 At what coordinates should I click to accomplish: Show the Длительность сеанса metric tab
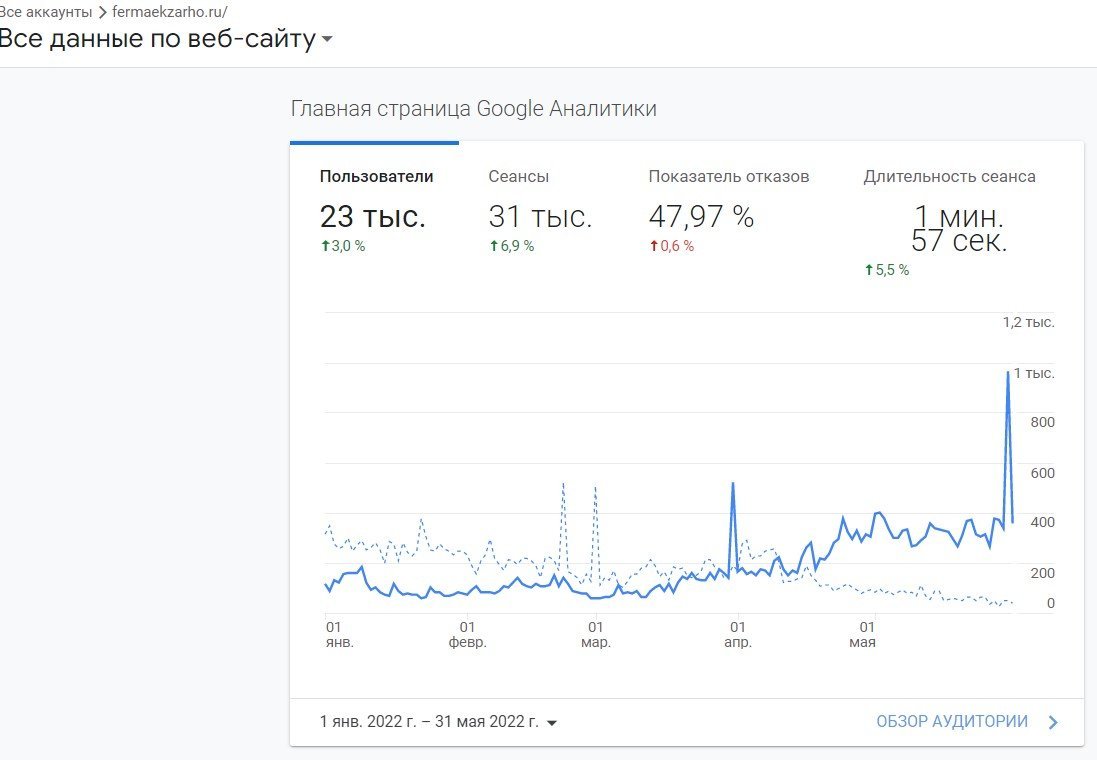coord(949,177)
